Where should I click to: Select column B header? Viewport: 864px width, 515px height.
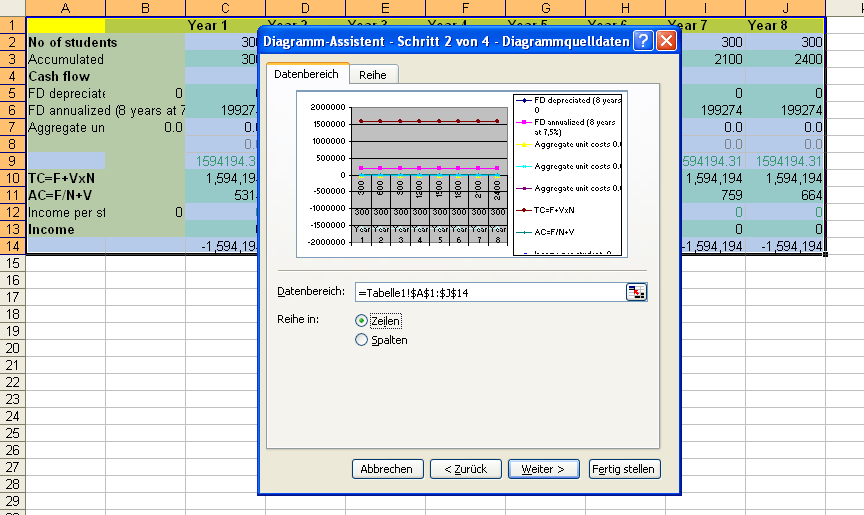pyautogui.click(x=145, y=8)
